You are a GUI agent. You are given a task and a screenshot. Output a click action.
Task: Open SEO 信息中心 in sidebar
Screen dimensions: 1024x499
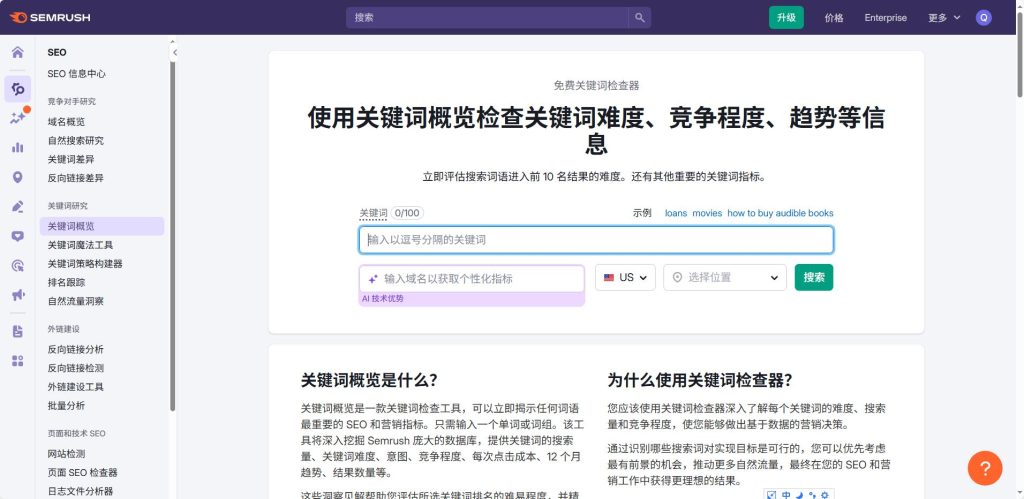click(x=76, y=74)
